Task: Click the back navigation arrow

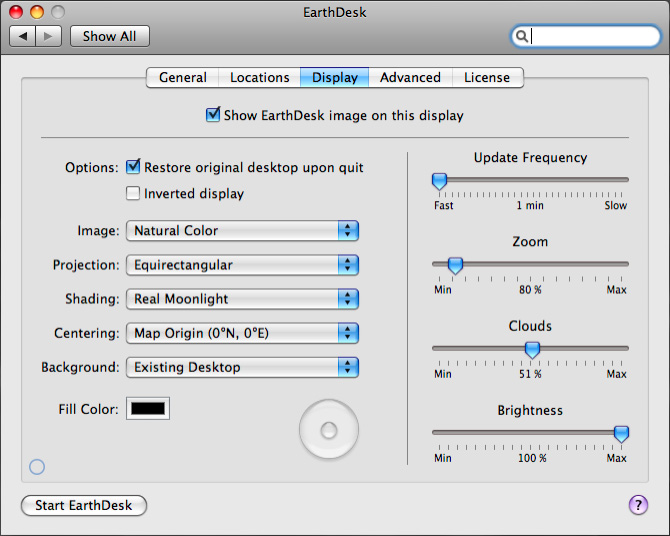Action: pyautogui.click(x=23, y=36)
